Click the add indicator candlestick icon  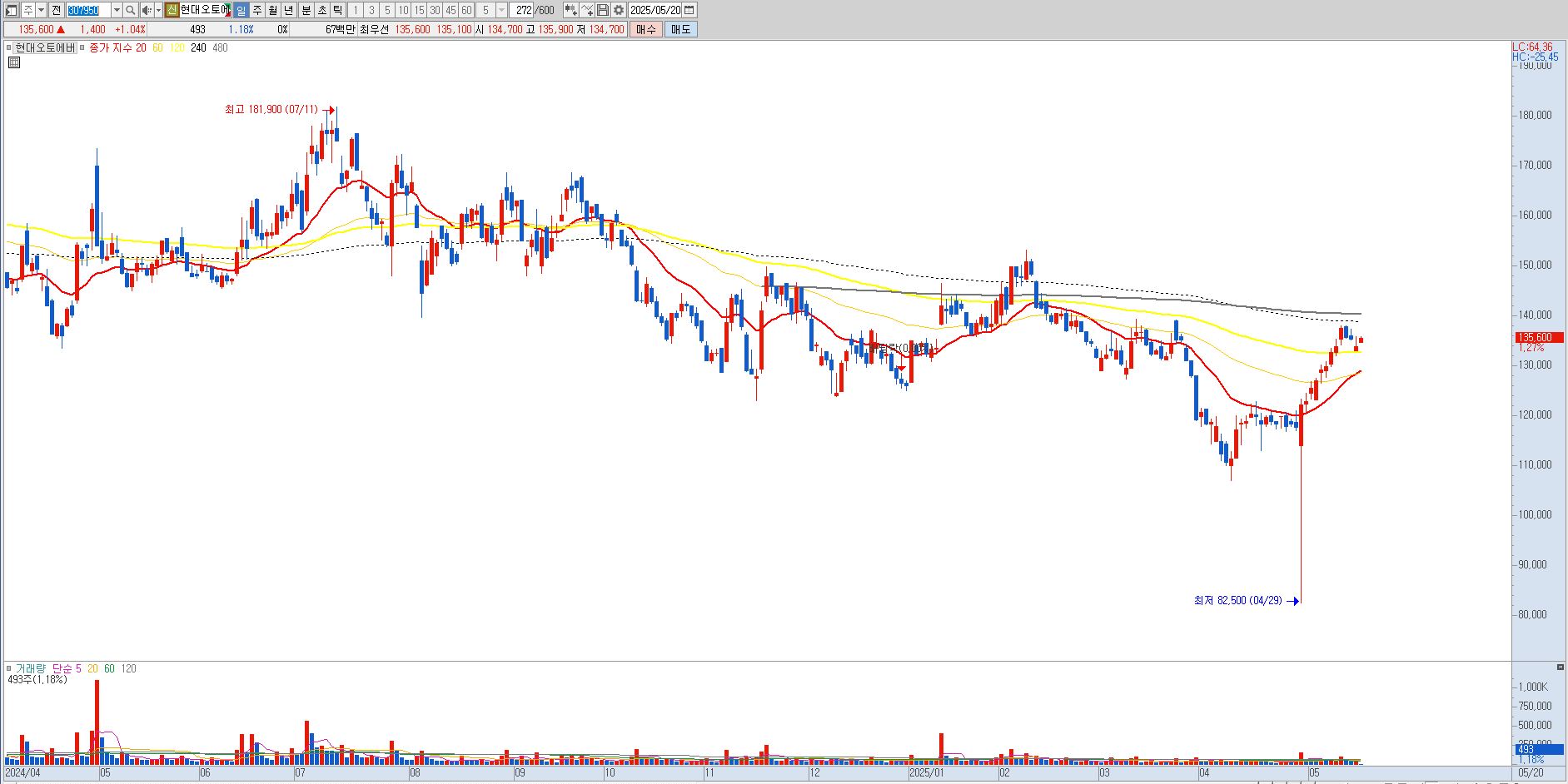coord(570,10)
